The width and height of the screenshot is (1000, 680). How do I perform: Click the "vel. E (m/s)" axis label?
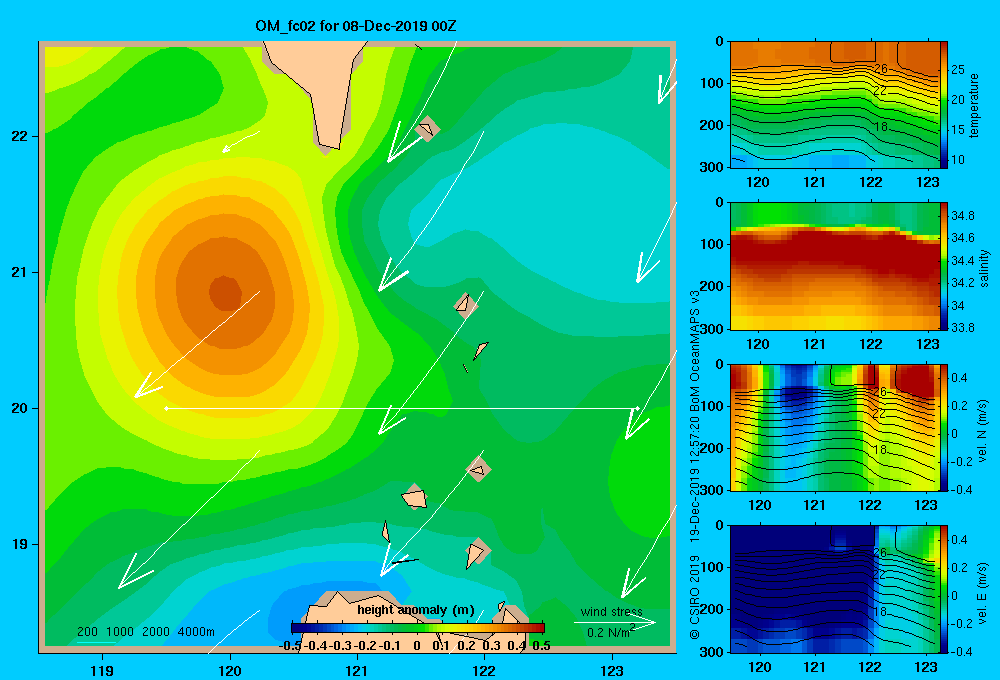point(983,592)
